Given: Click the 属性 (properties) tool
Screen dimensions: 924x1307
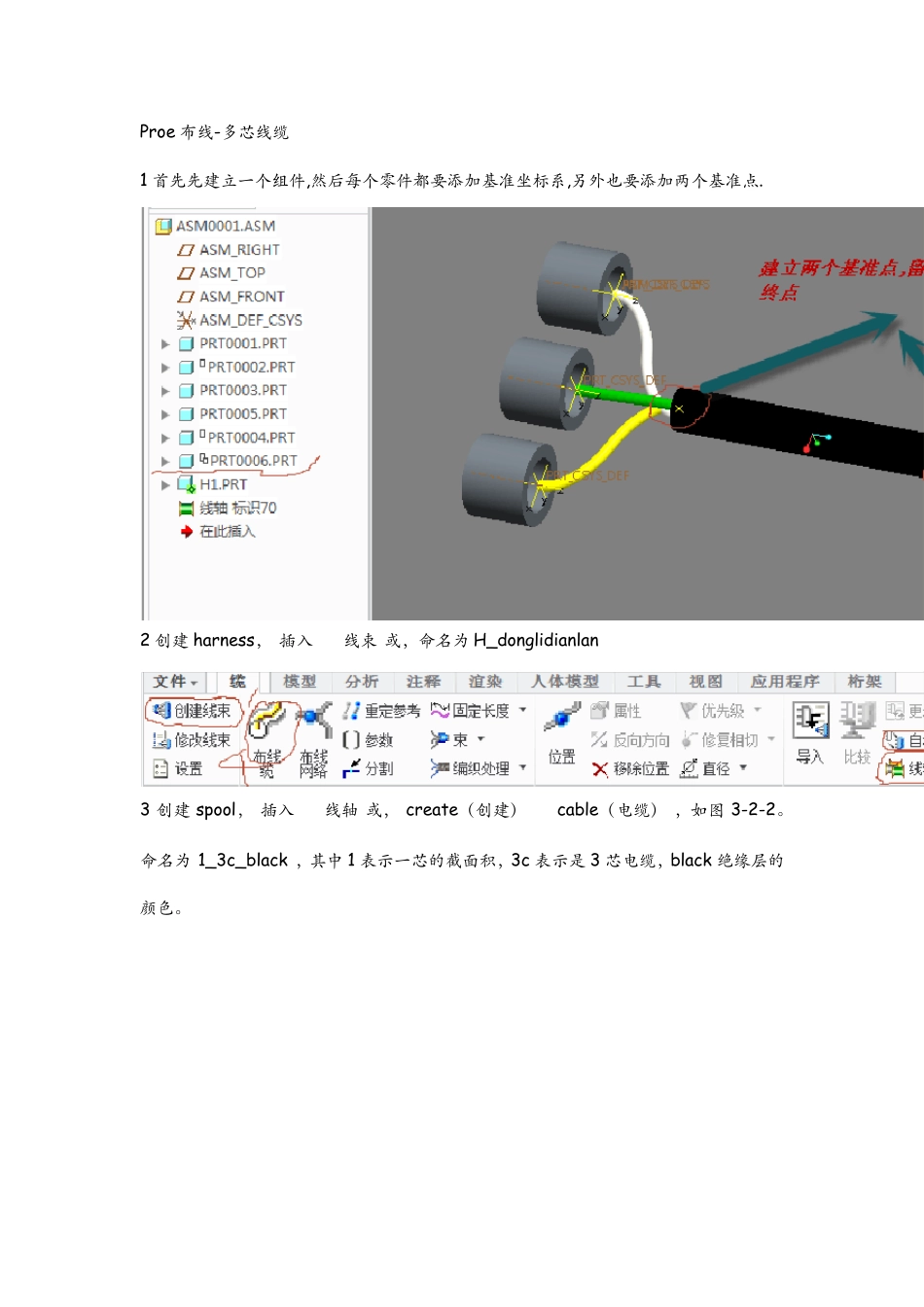Looking at the screenshot, I should point(616,711).
